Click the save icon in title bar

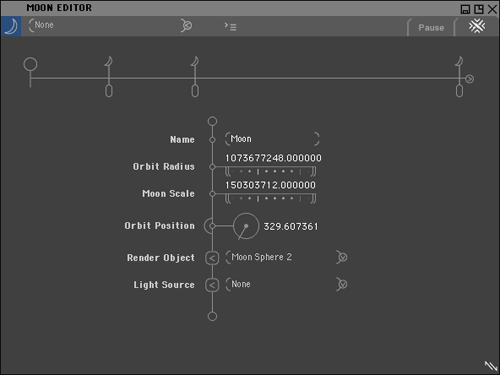(x=465, y=9)
